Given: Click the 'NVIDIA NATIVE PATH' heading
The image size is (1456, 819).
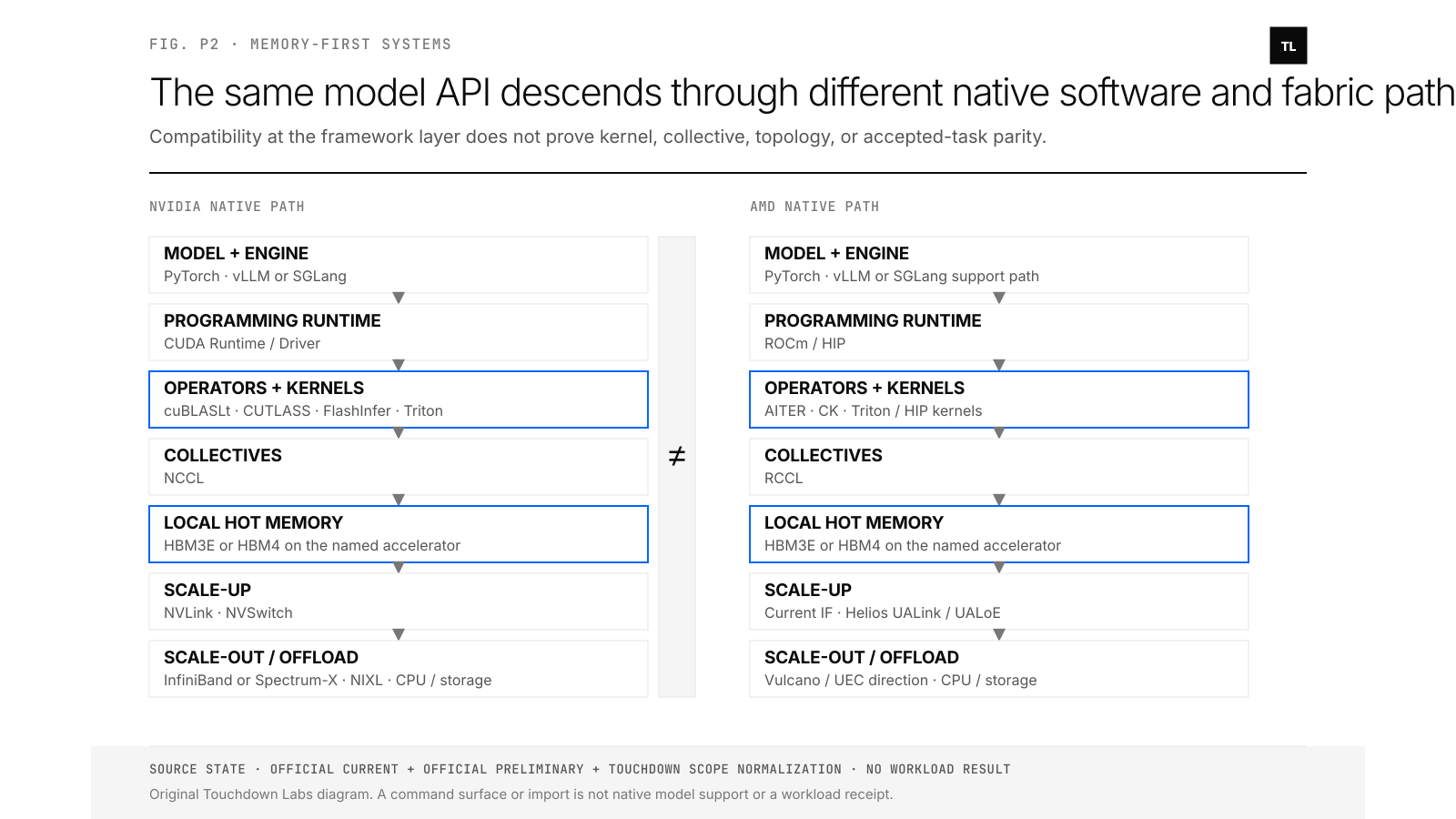Looking at the screenshot, I should [227, 207].
